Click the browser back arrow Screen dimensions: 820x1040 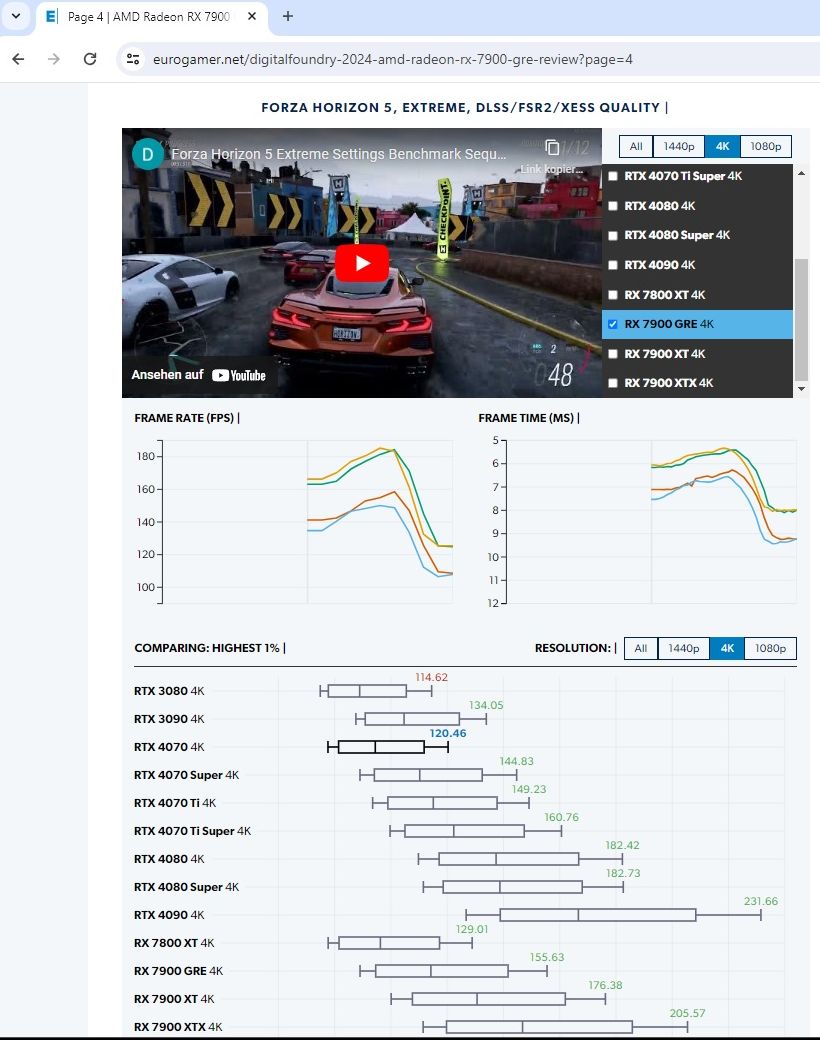click(x=19, y=59)
